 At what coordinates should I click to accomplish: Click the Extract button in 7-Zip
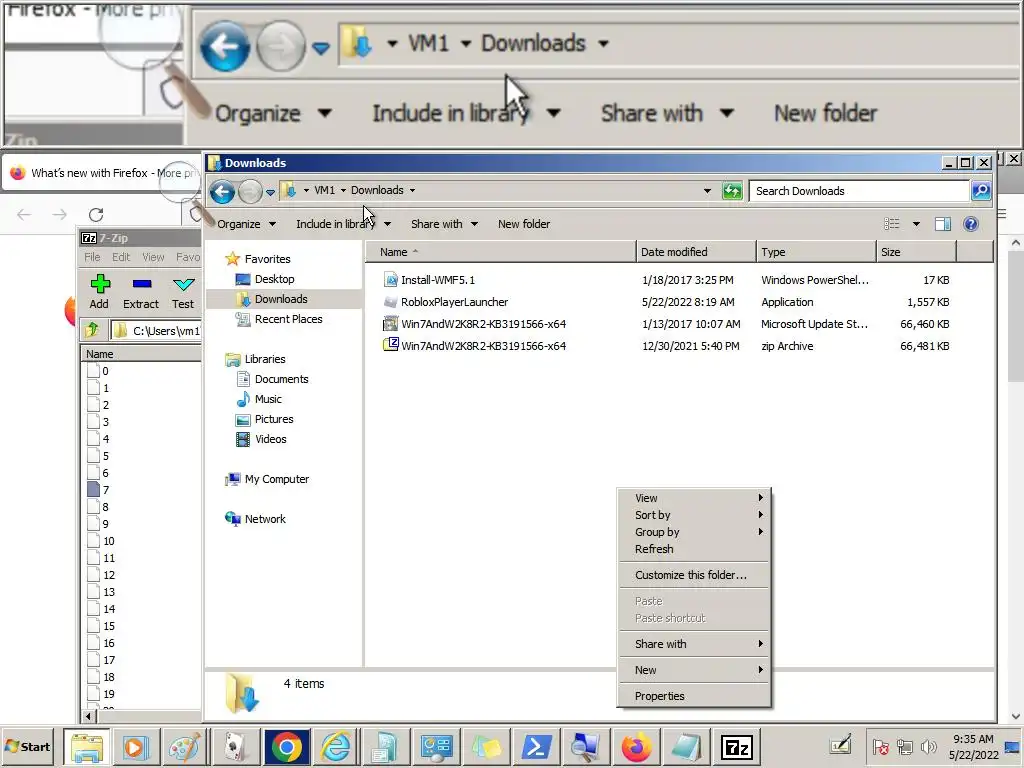point(141,291)
